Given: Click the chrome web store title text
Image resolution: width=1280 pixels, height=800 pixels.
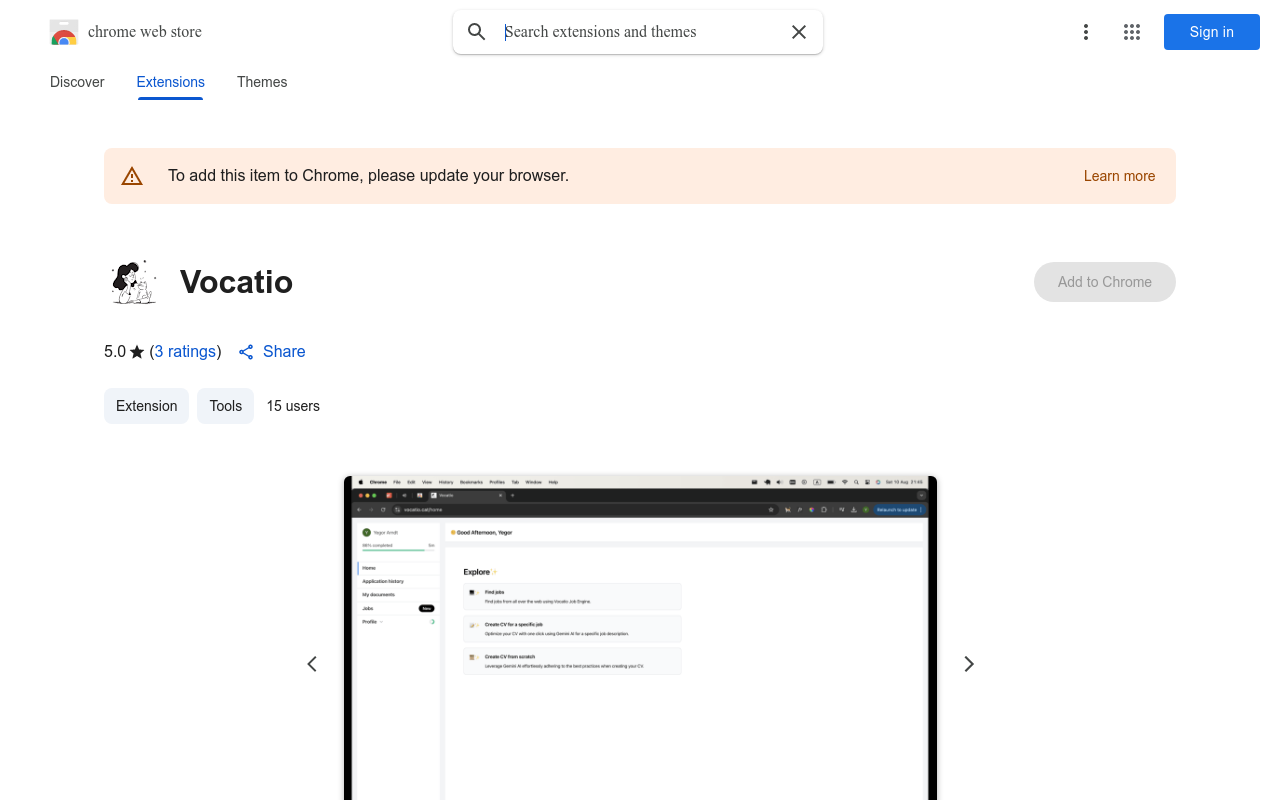Looking at the screenshot, I should [145, 32].
